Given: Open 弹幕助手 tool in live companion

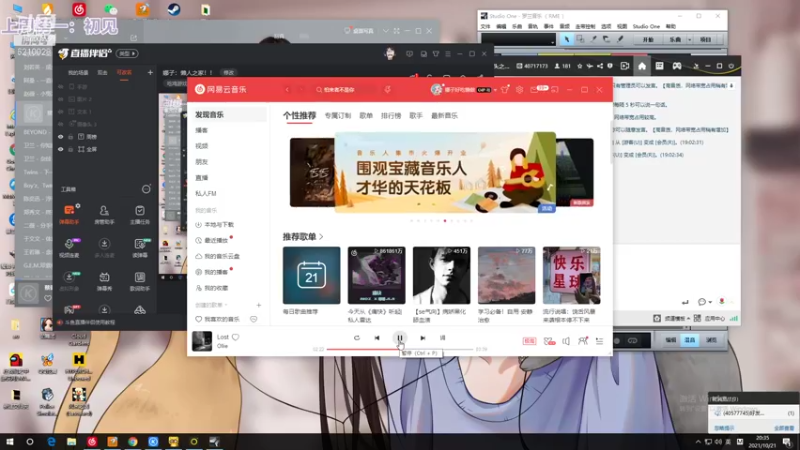Looking at the screenshot, I should [69, 215].
